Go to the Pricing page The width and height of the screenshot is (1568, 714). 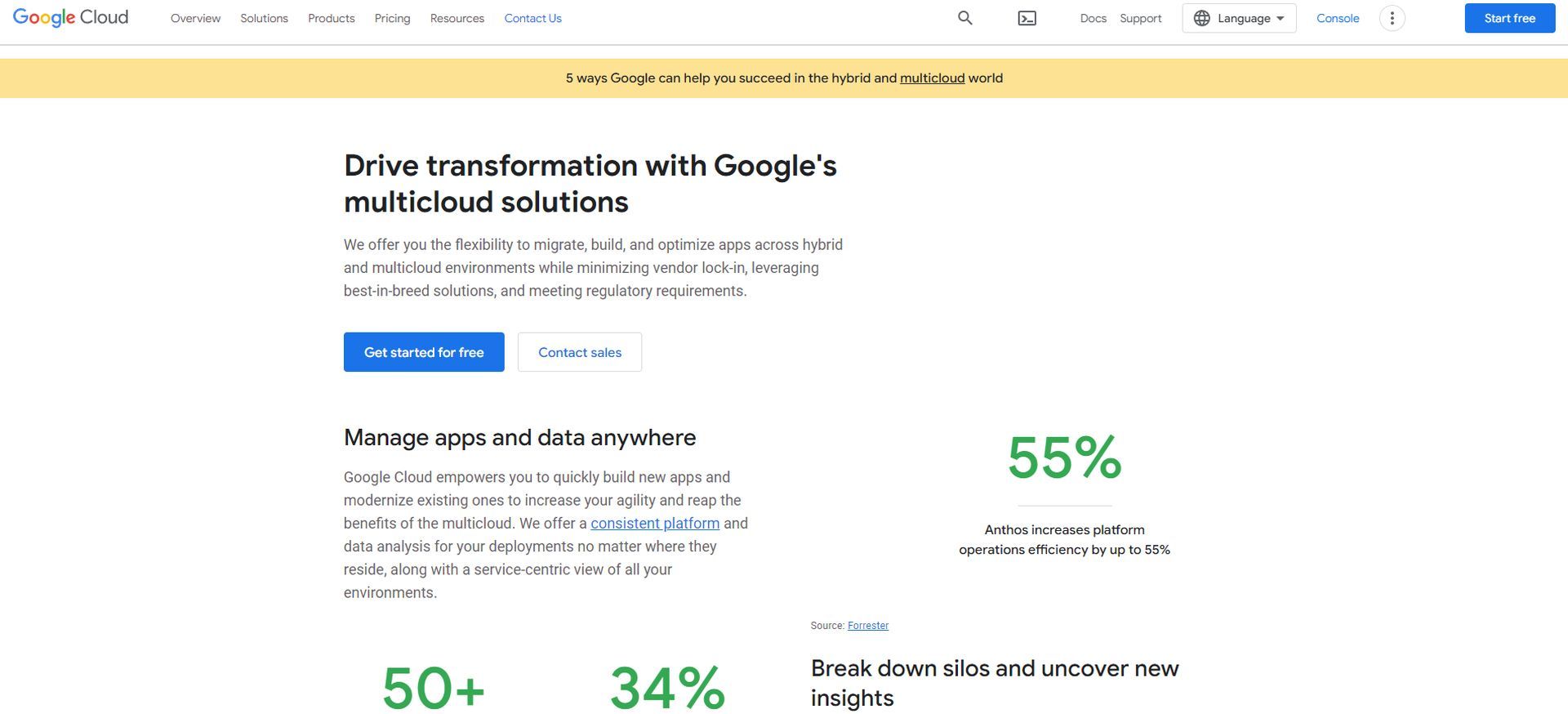pyautogui.click(x=392, y=18)
